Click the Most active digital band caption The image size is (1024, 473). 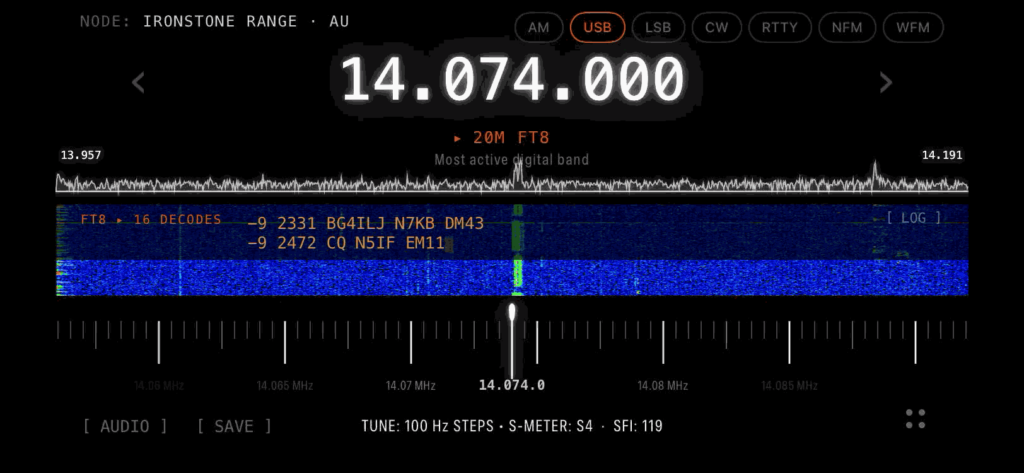tap(511, 159)
